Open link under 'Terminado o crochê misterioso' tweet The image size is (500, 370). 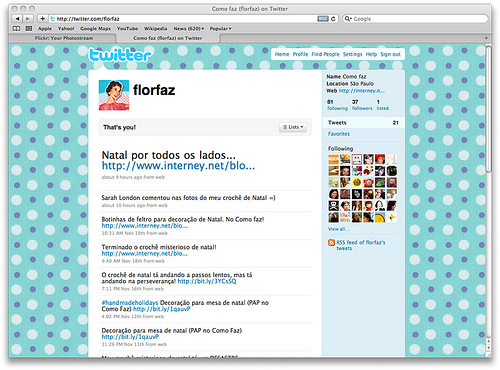point(144,254)
